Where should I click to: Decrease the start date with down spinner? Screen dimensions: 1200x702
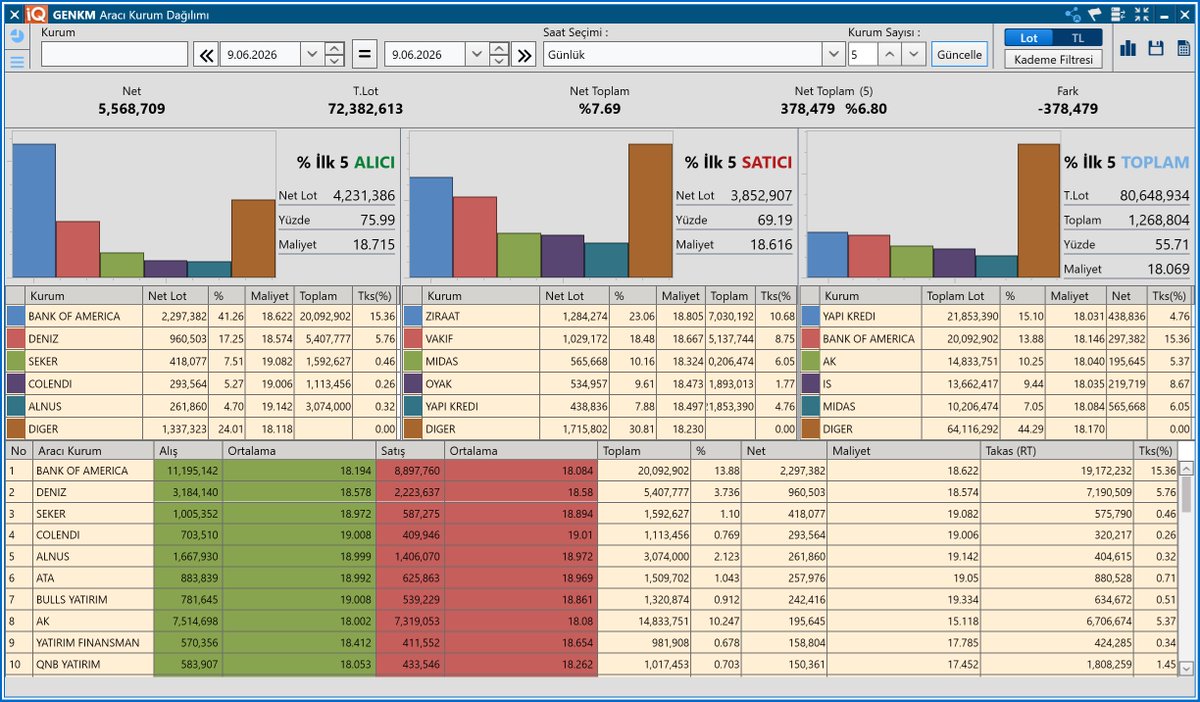tap(335, 61)
